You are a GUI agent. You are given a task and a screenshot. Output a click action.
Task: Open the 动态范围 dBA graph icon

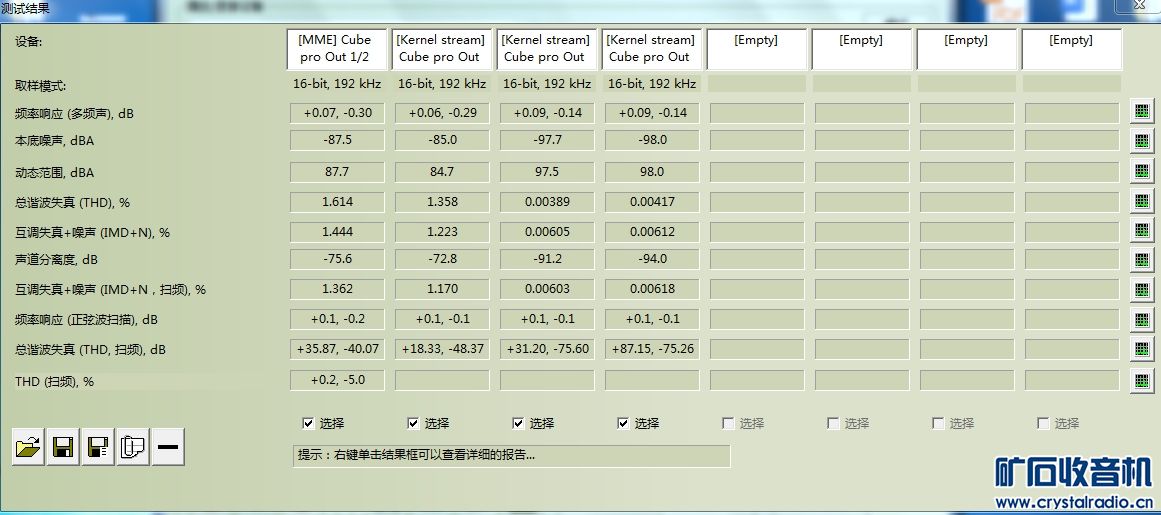coord(1141,172)
